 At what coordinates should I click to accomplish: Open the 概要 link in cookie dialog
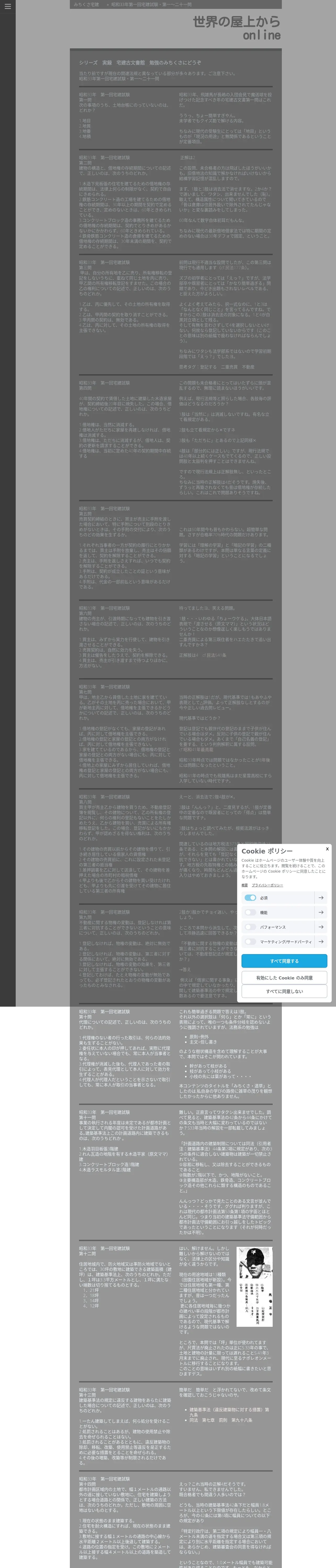(244, 885)
